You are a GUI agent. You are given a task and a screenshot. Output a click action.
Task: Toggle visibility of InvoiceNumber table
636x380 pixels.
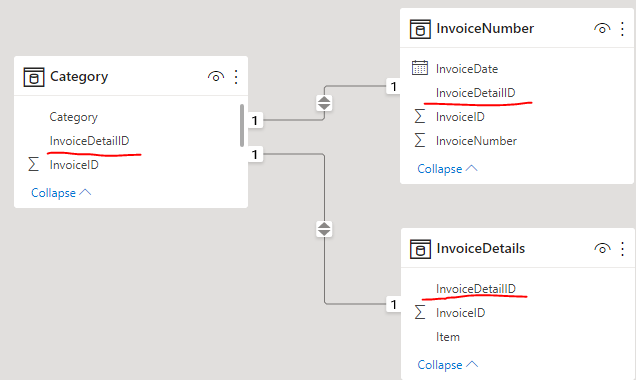click(x=602, y=29)
